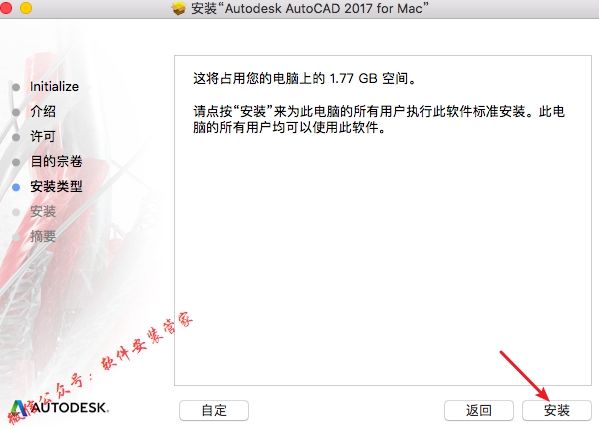Click the grey bullet beside 目的宗卷
Image resolution: width=599 pixels, height=429 pixels.
(16, 162)
